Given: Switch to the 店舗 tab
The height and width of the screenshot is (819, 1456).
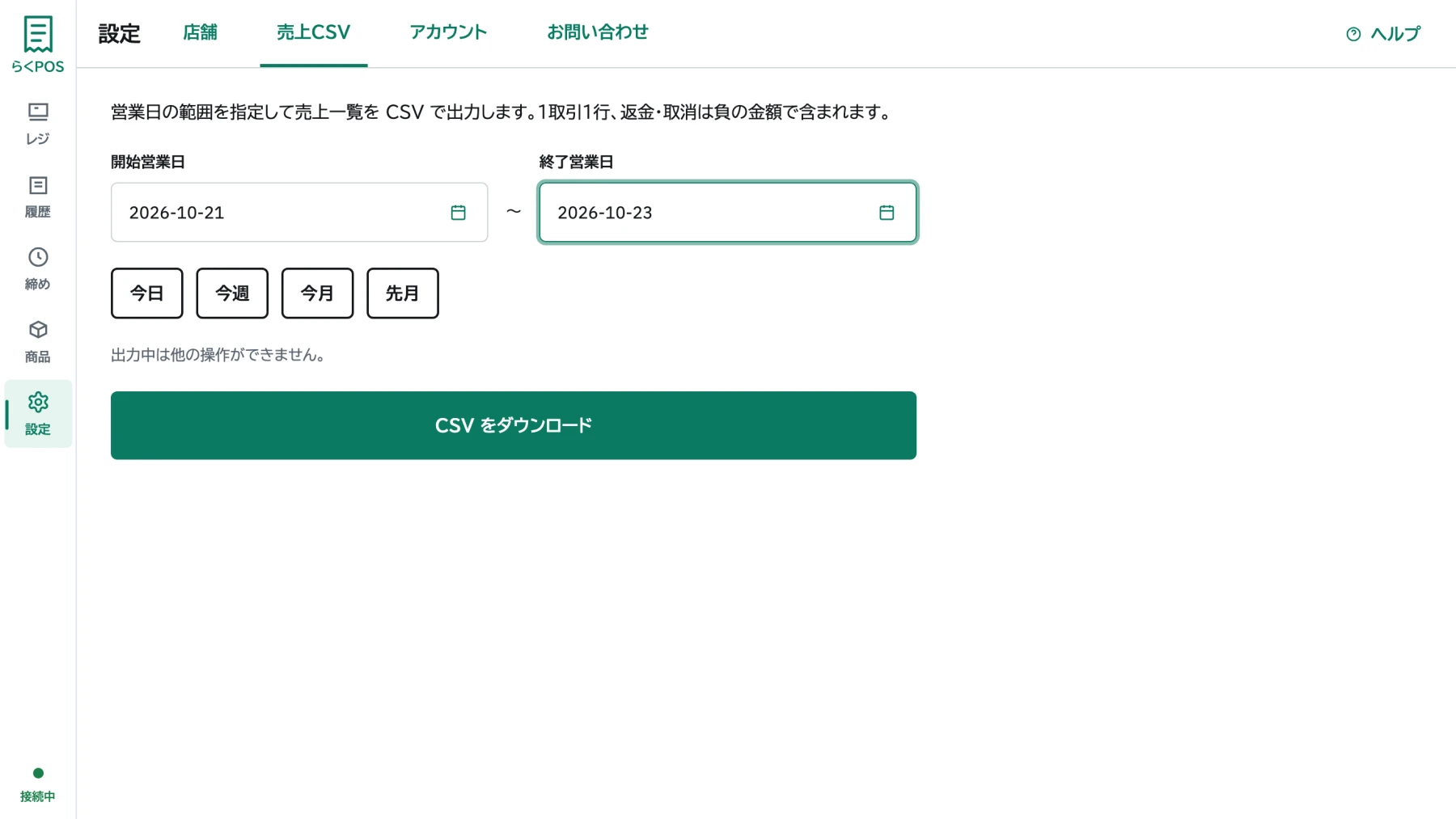Looking at the screenshot, I should click(x=200, y=32).
